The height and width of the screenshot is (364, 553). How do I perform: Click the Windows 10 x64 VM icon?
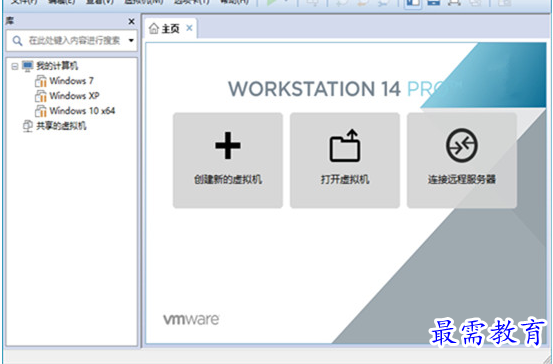[41, 111]
